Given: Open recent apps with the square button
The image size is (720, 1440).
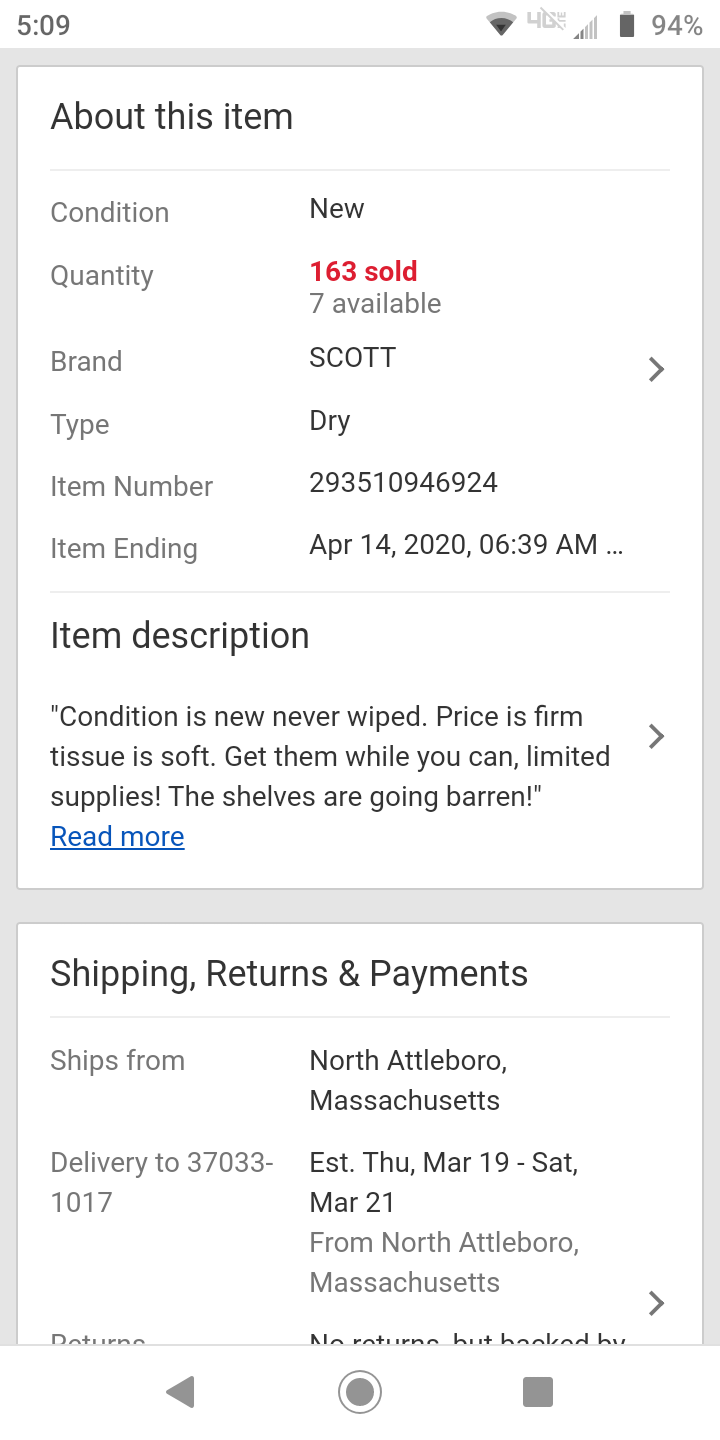Looking at the screenshot, I should 538,1392.
